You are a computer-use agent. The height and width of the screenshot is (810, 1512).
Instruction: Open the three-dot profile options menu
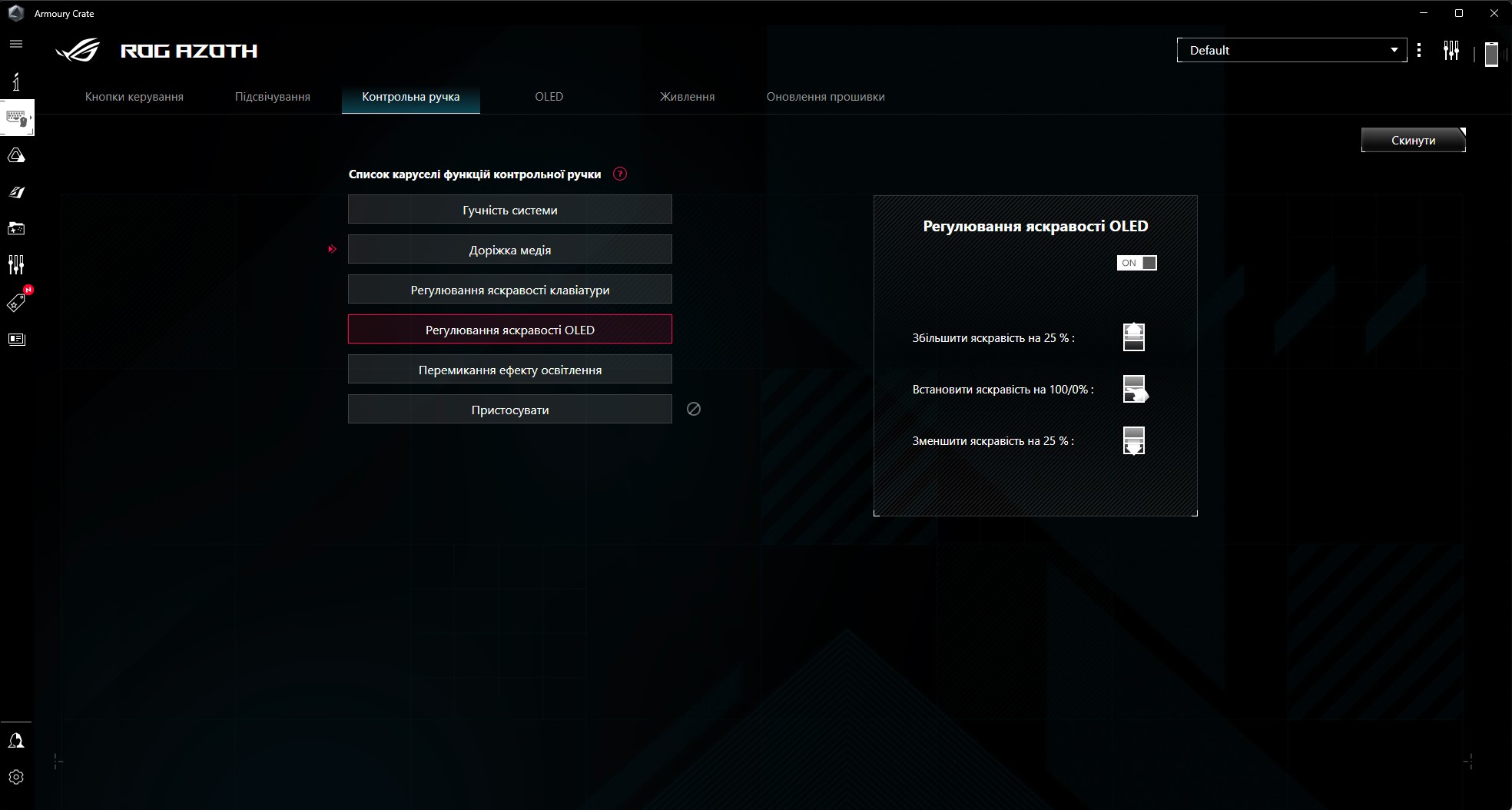1419,51
